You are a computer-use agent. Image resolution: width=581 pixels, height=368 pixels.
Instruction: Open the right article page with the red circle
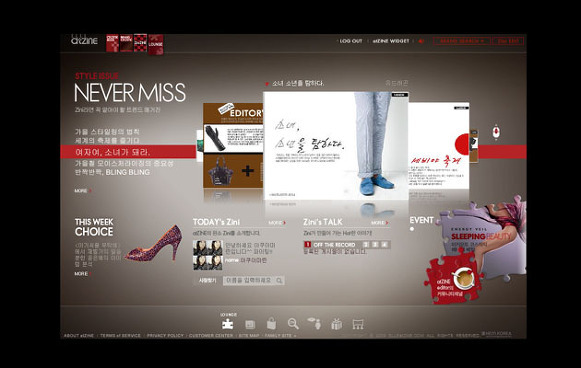click(x=439, y=146)
